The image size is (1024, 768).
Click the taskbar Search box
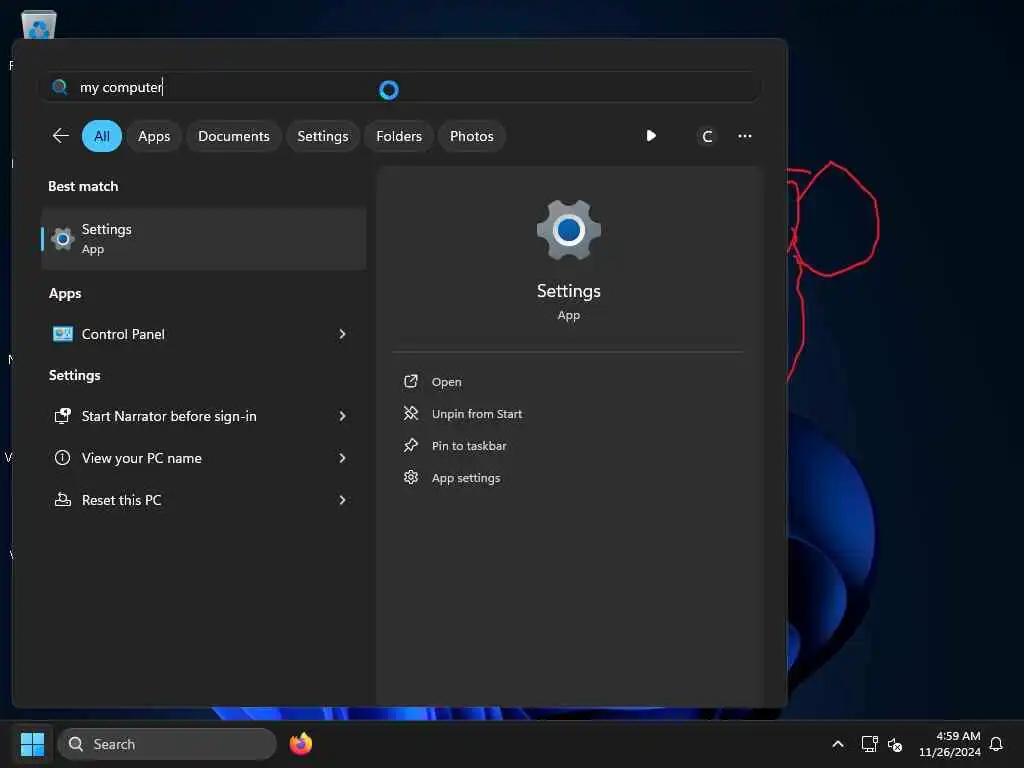coord(167,744)
